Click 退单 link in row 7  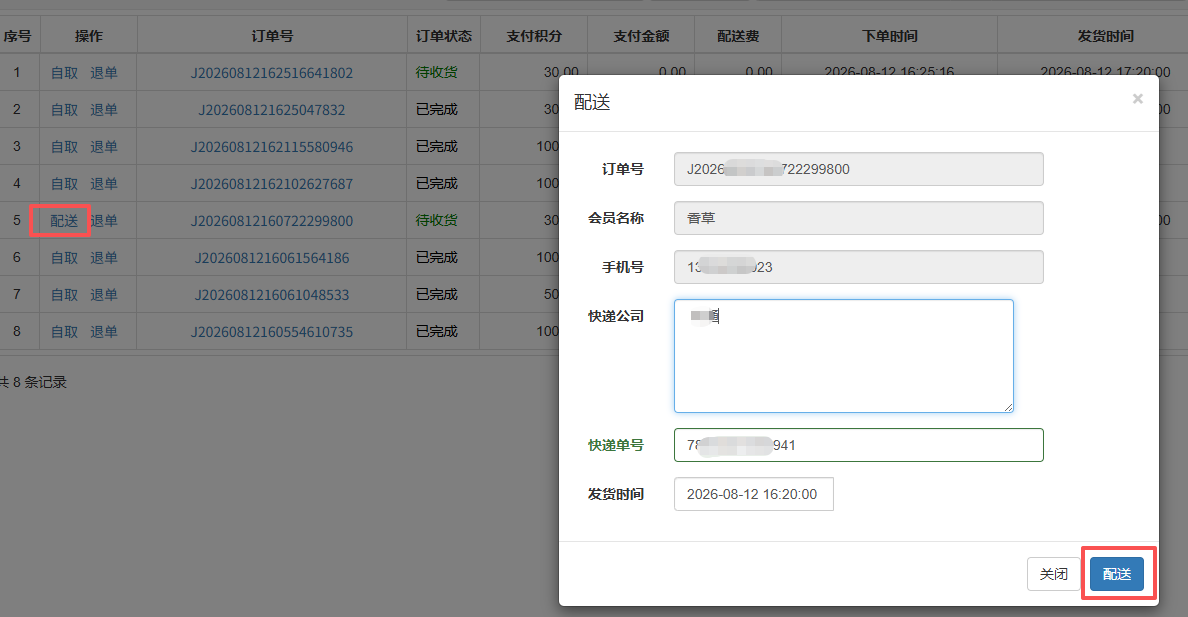pos(104,295)
